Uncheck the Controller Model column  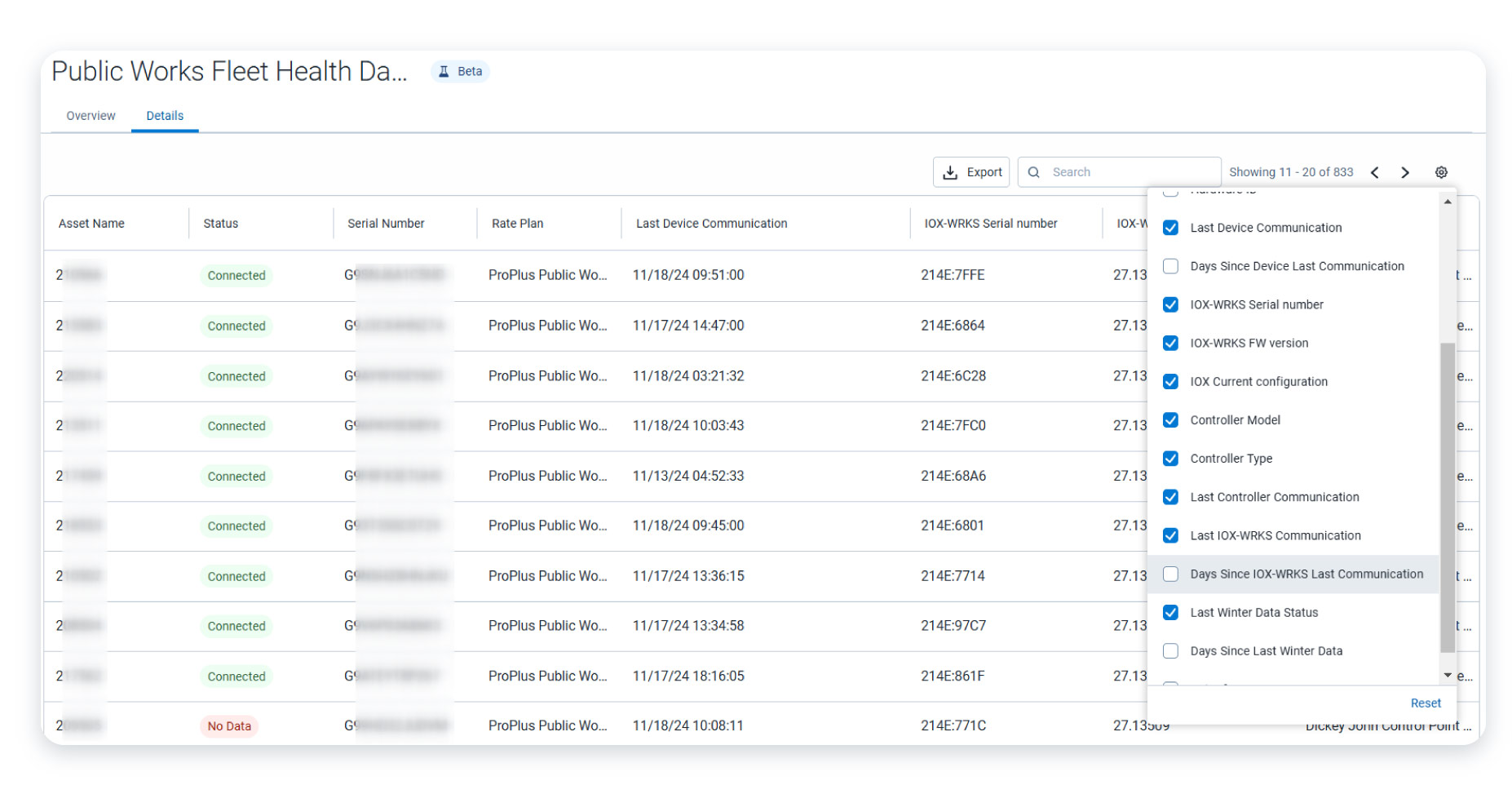[1171, 419]
